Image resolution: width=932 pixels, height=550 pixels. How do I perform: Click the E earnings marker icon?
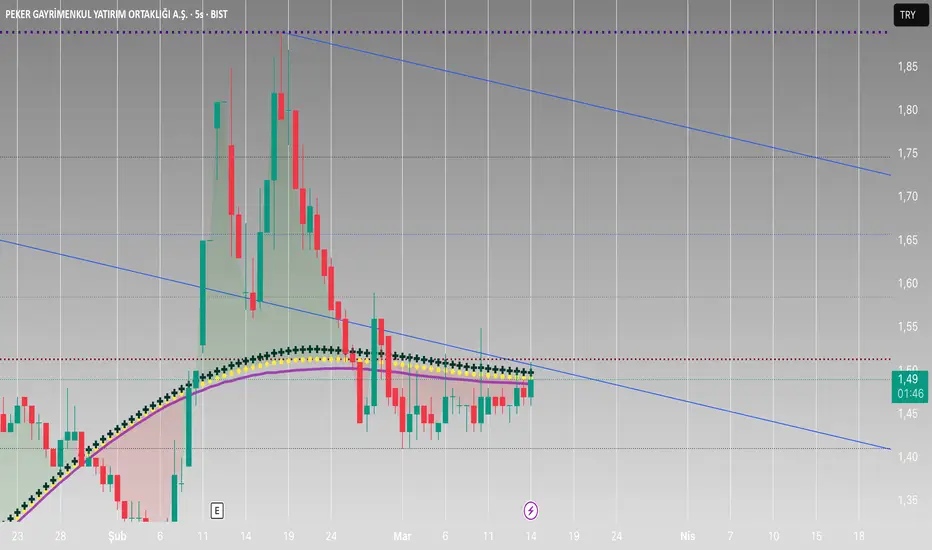217,510
